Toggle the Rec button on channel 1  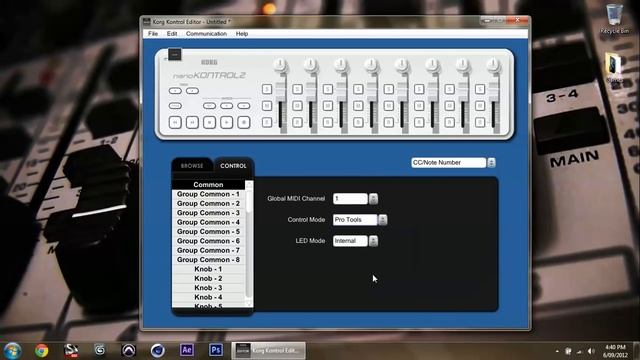click(267, 122)
